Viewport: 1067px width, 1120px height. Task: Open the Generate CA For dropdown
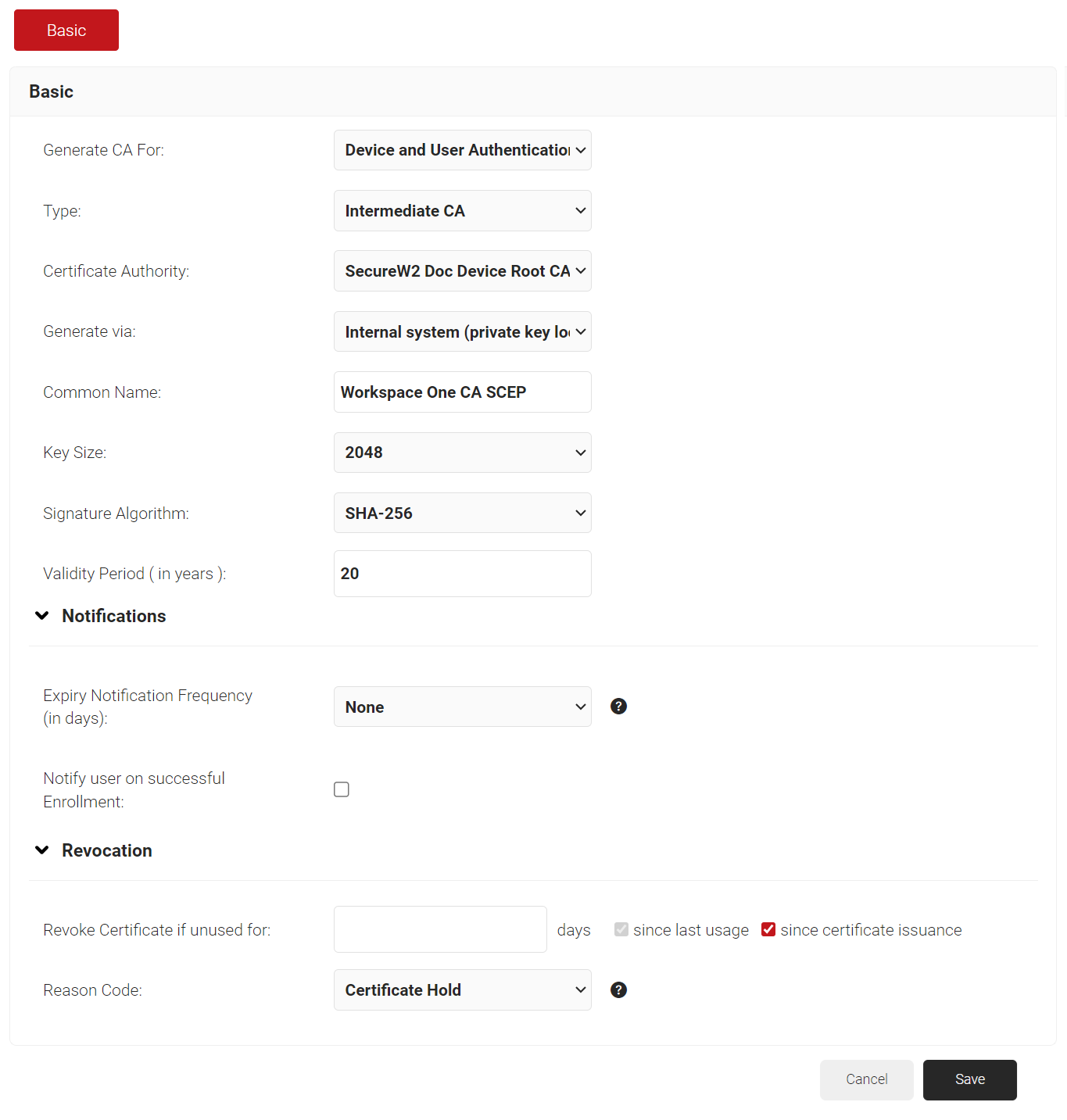coord(462,150)
